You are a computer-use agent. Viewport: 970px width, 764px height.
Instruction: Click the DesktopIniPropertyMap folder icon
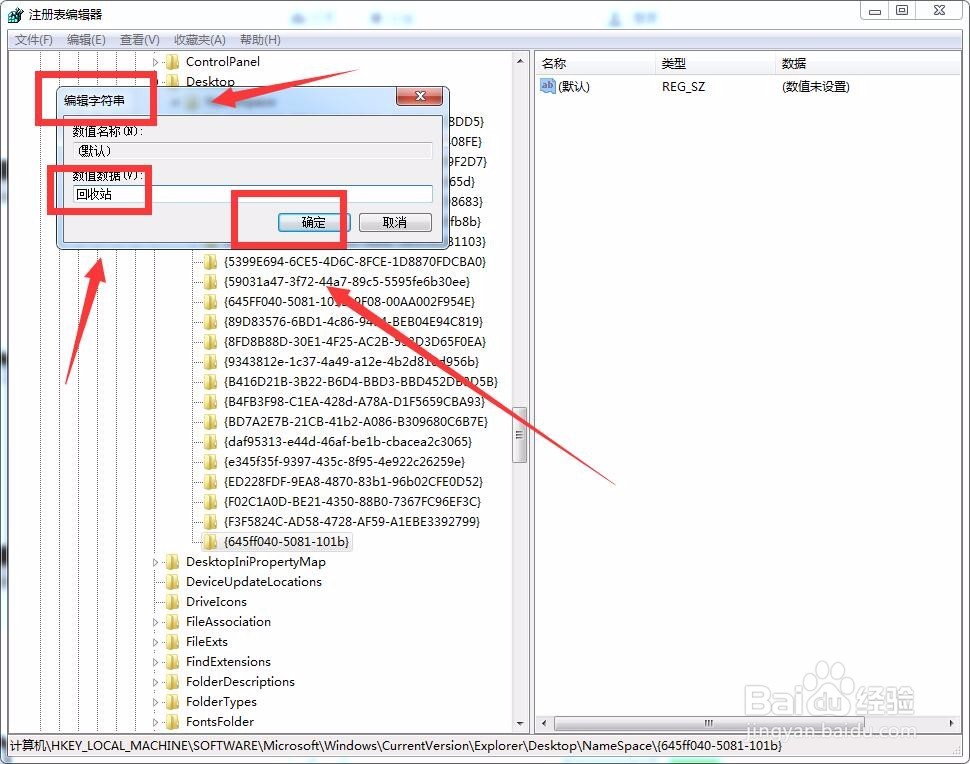click(x=173, y=562)
